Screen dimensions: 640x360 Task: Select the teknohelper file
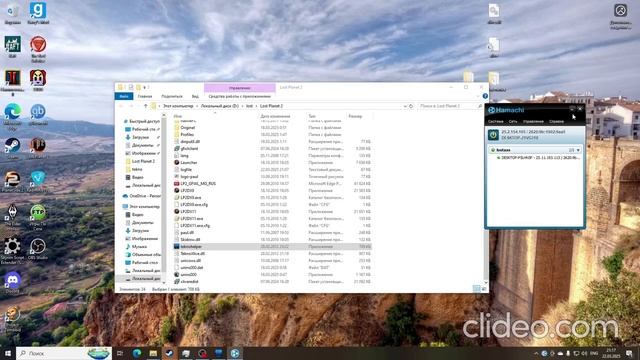272,247
